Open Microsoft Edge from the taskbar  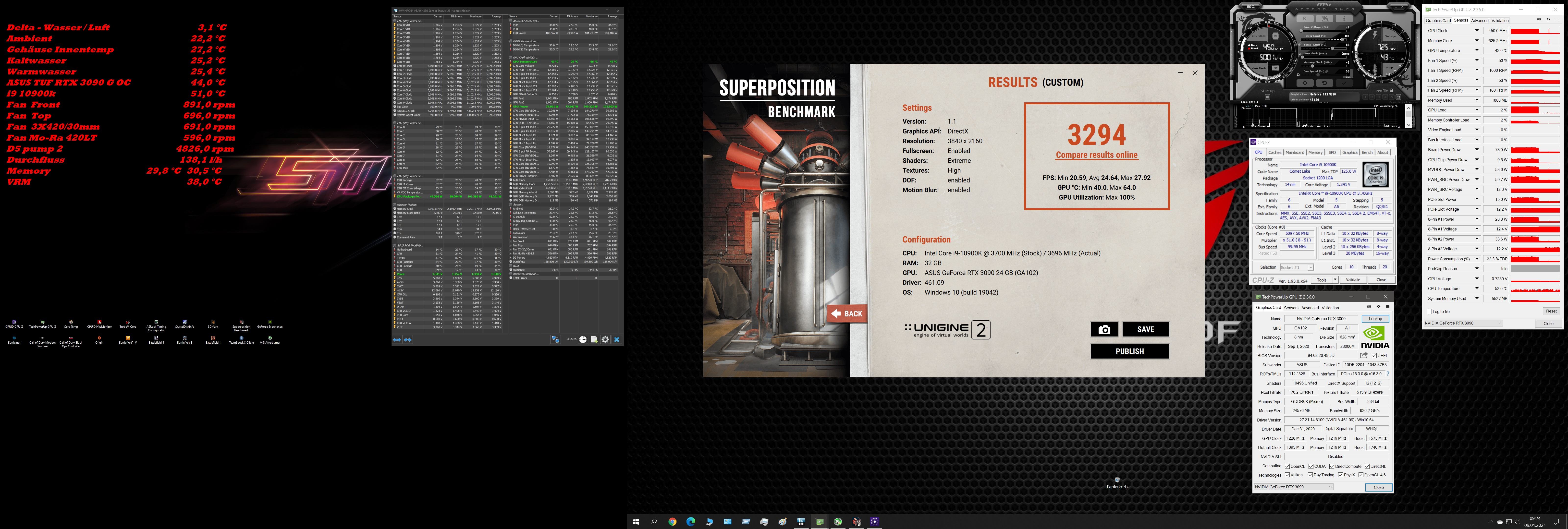691,522
